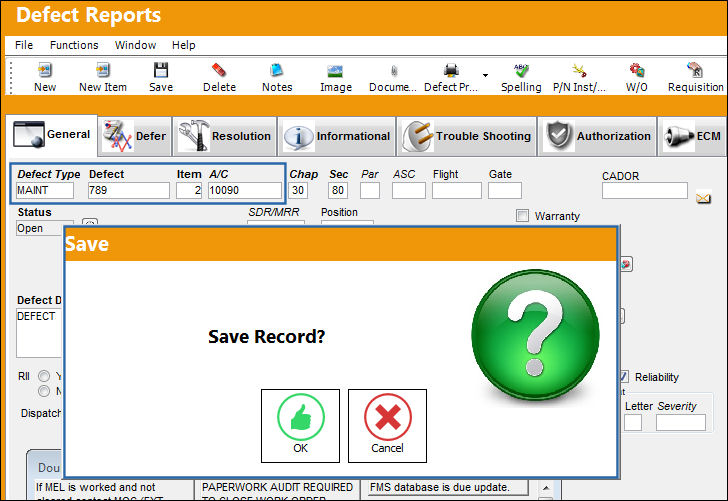Click the Sec field

(338, 190)
